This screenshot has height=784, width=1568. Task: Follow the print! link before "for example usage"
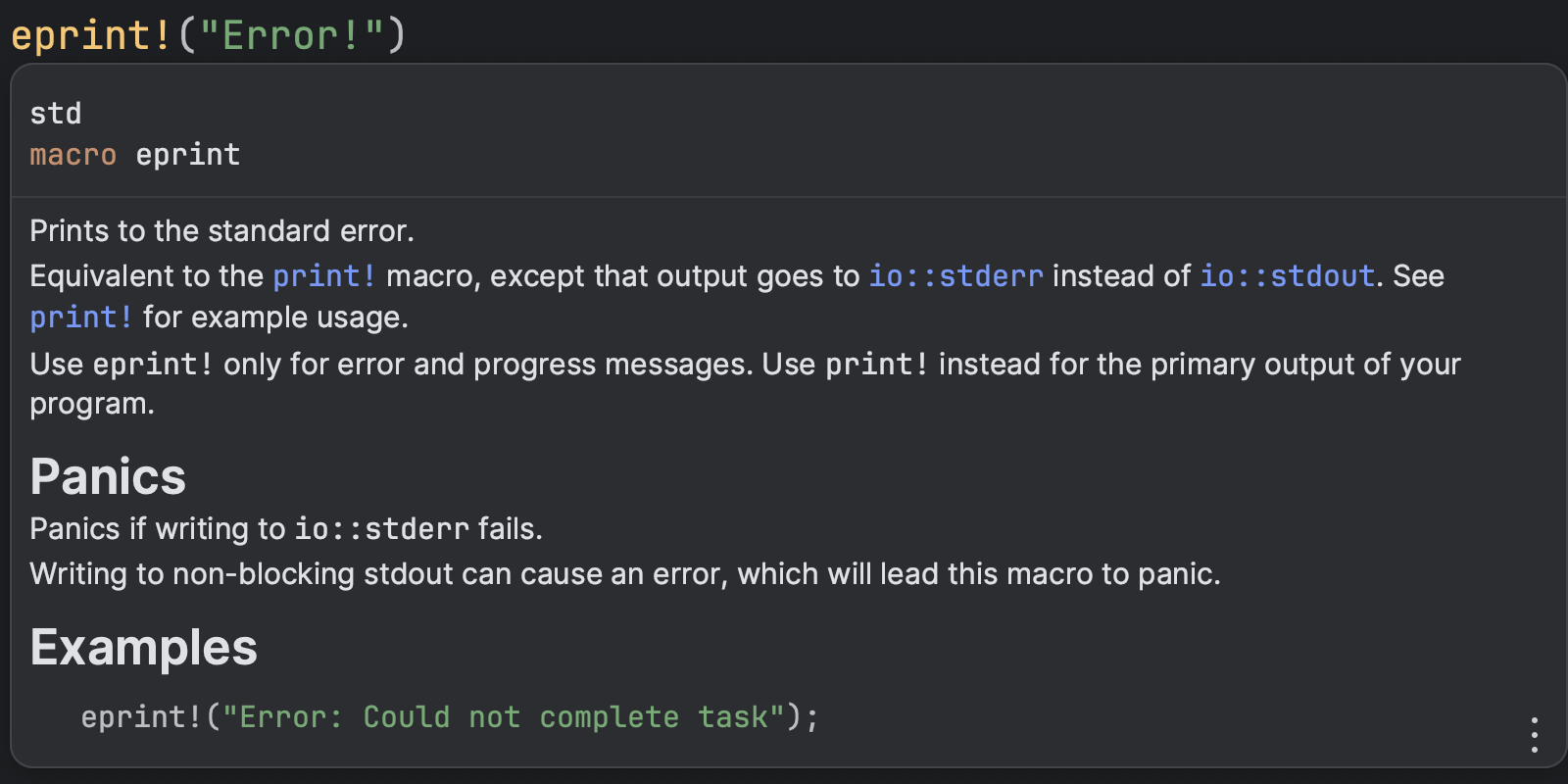[81, 318]
